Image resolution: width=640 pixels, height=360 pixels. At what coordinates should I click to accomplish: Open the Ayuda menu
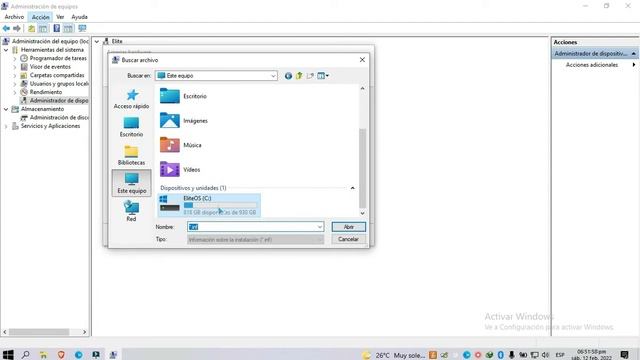[79, 17]
